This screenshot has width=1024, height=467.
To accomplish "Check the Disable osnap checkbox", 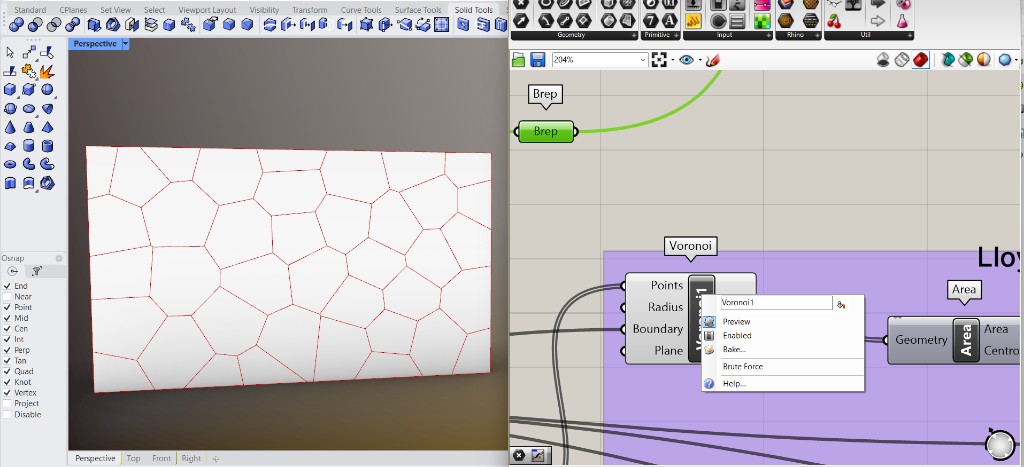I will pos(7,415).
